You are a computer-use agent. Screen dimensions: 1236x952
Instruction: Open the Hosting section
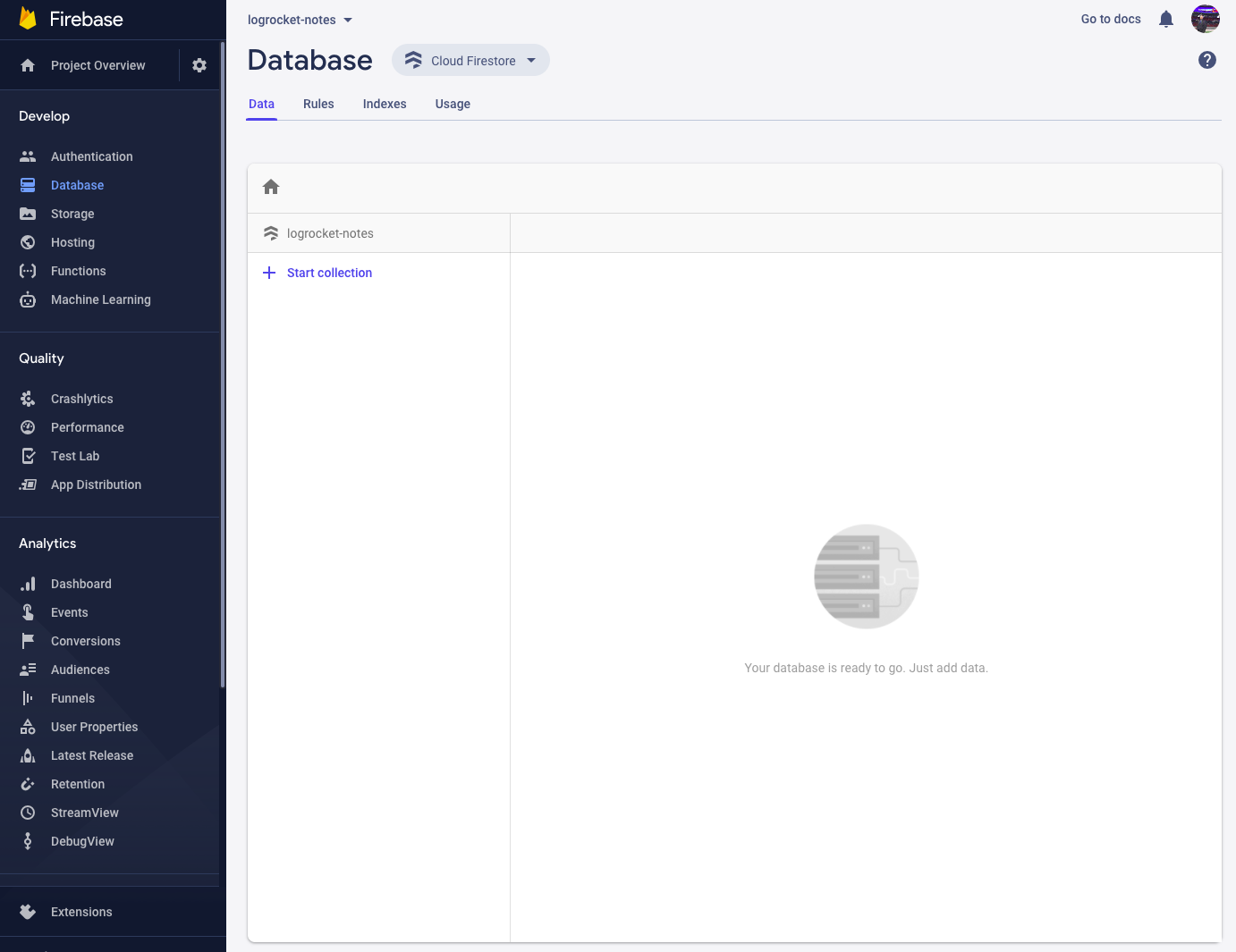tap(72, 242)
